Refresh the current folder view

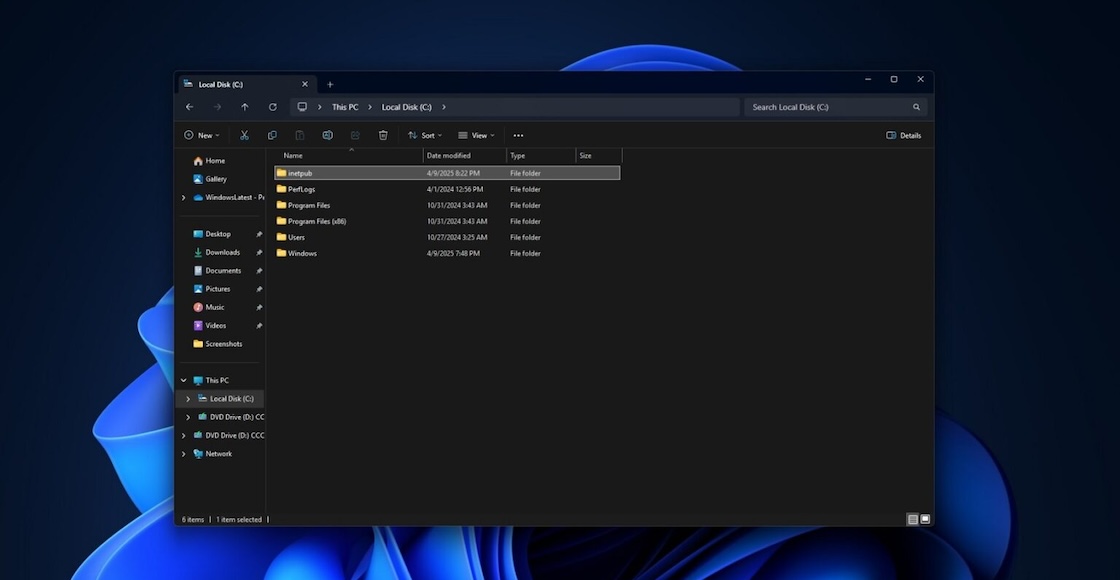pyautogui.click(x=272, y=107)
